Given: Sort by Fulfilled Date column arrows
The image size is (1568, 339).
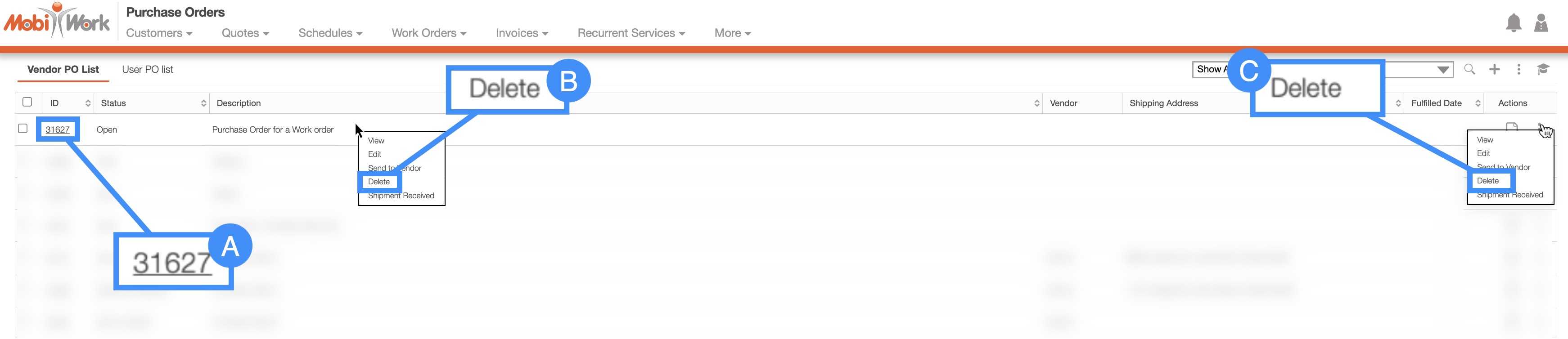Looking at the screenshot, I should [1478, 103].
